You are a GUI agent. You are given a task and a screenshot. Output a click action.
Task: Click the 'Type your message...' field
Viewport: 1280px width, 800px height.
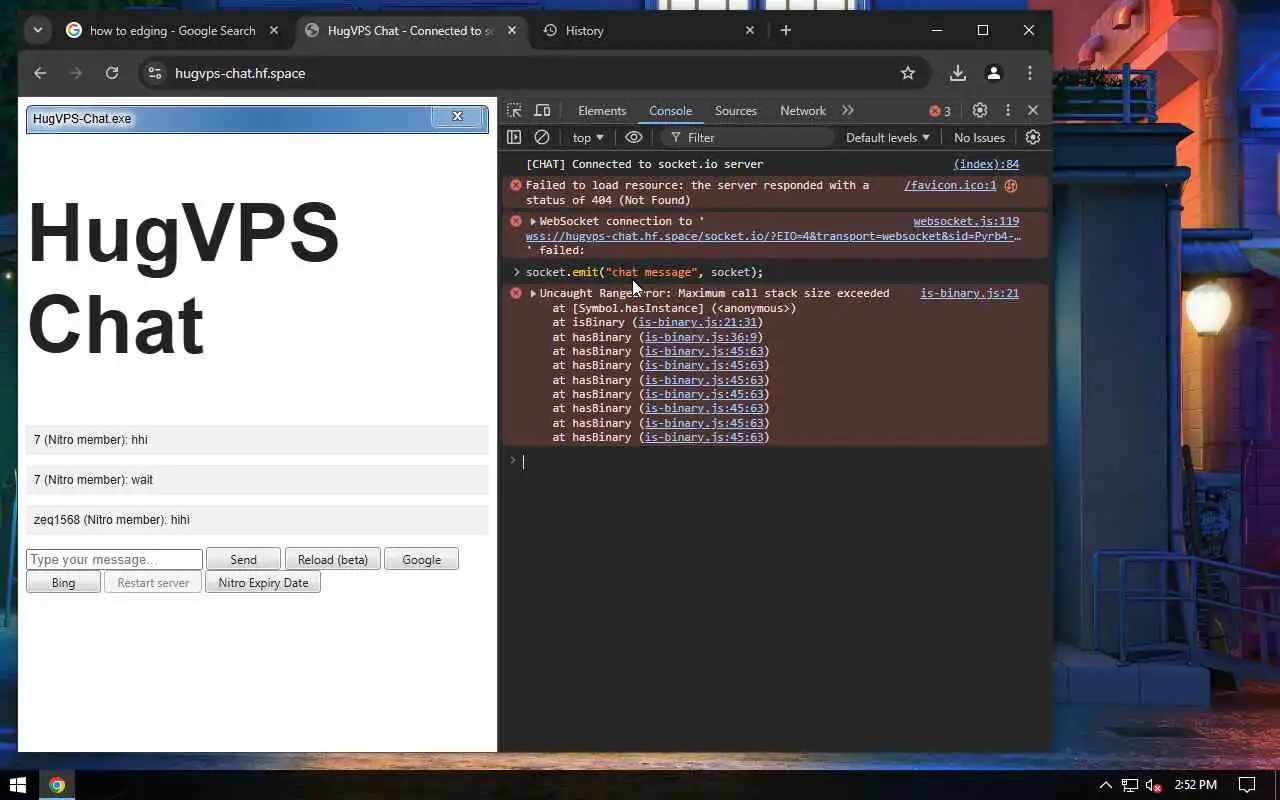coord(114,560)
